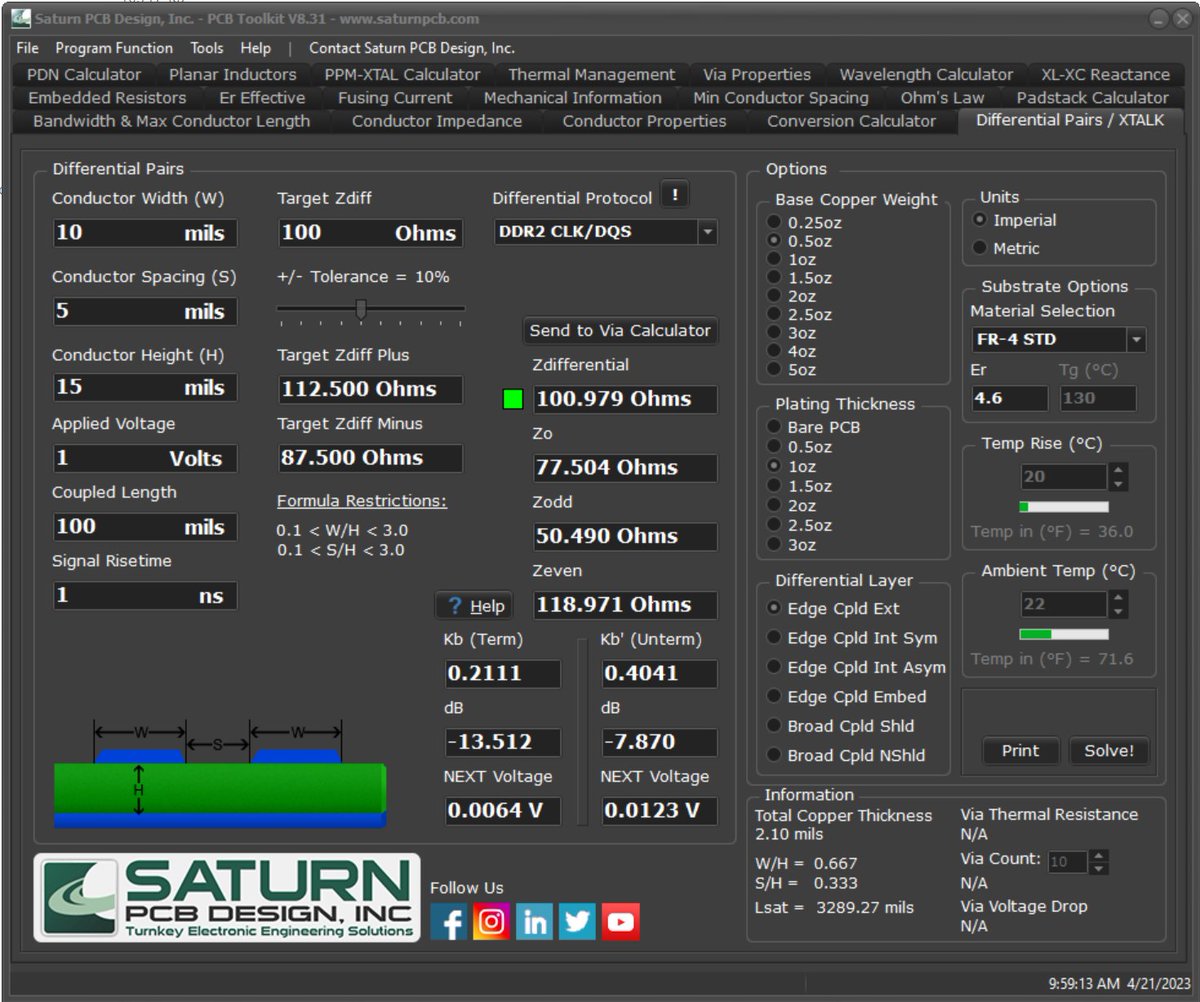Switch to Conductor Impedance tab
The height and width of the screenshot is (1002, 1200).
[x=437, y=121]
